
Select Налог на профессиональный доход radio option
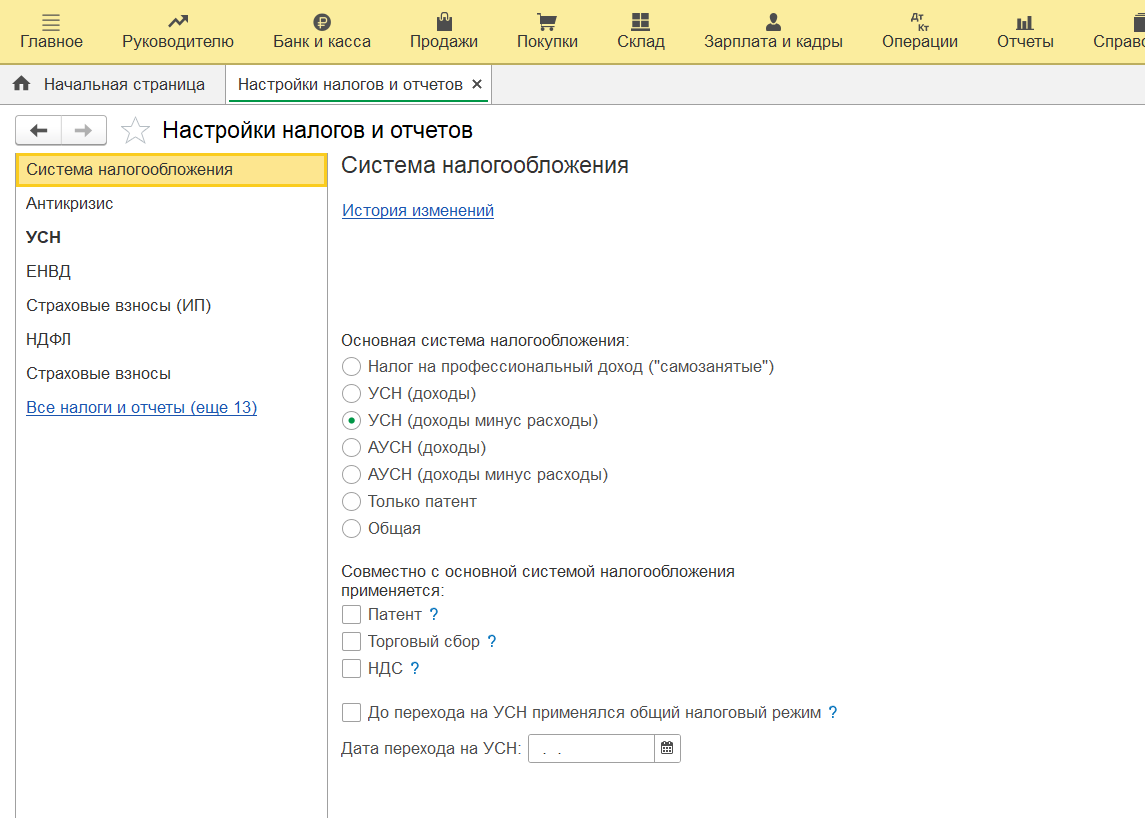351,367
